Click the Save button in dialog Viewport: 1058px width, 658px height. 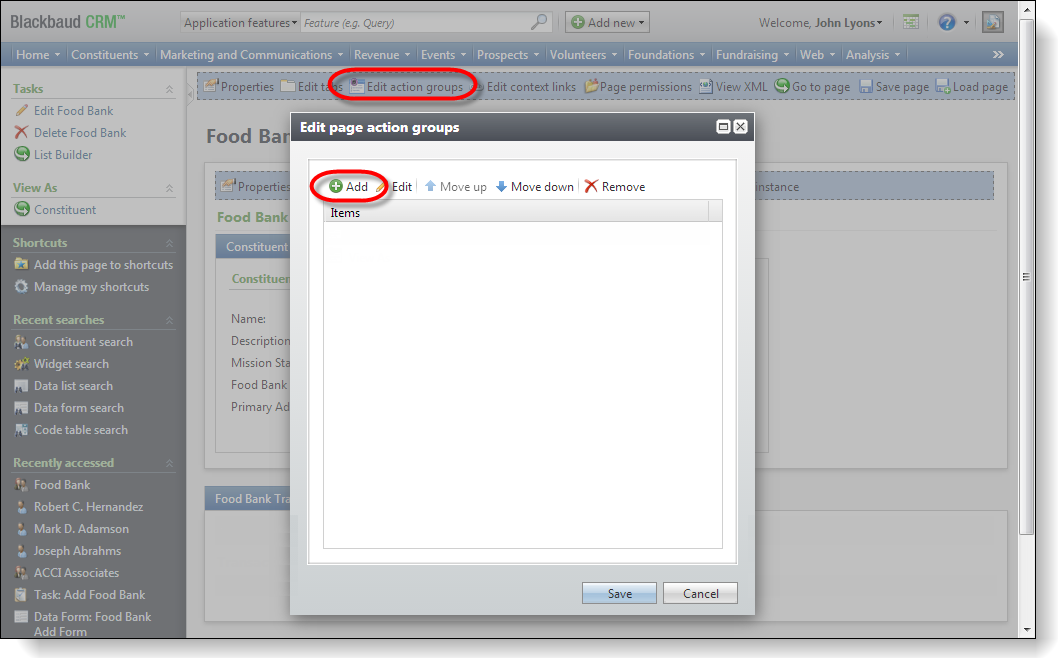(619, 593)
